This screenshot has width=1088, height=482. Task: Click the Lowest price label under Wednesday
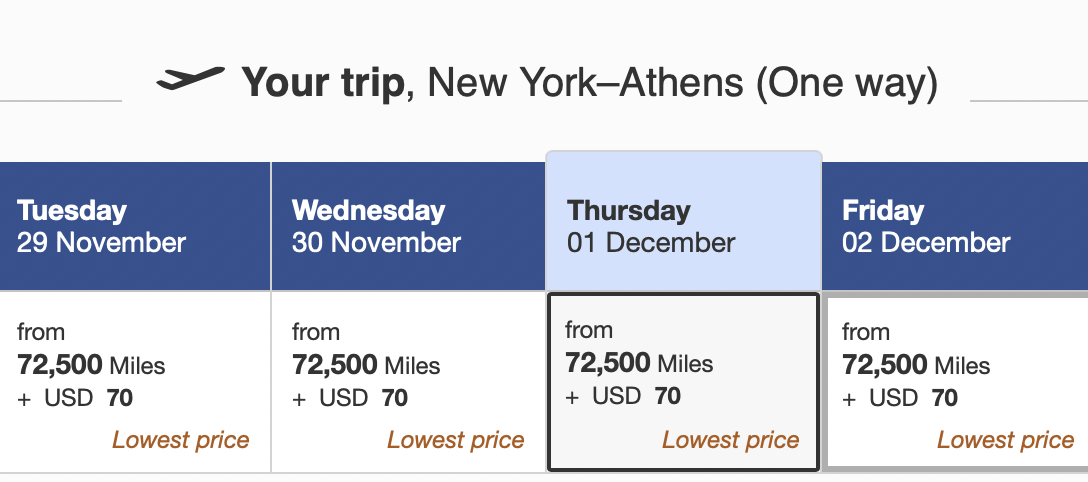coord(455,440)
